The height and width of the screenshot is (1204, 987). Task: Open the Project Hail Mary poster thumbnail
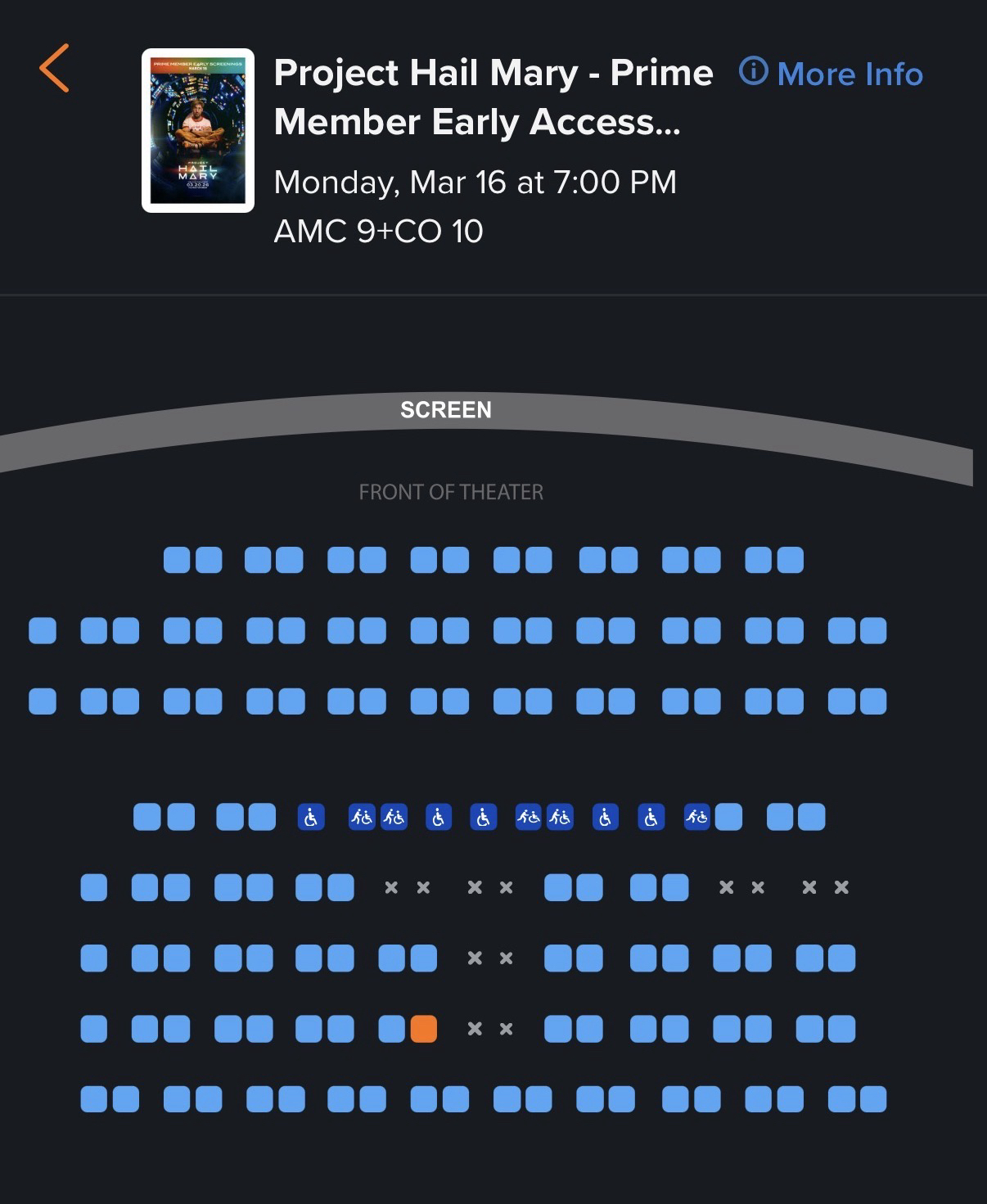coord(198,131)
